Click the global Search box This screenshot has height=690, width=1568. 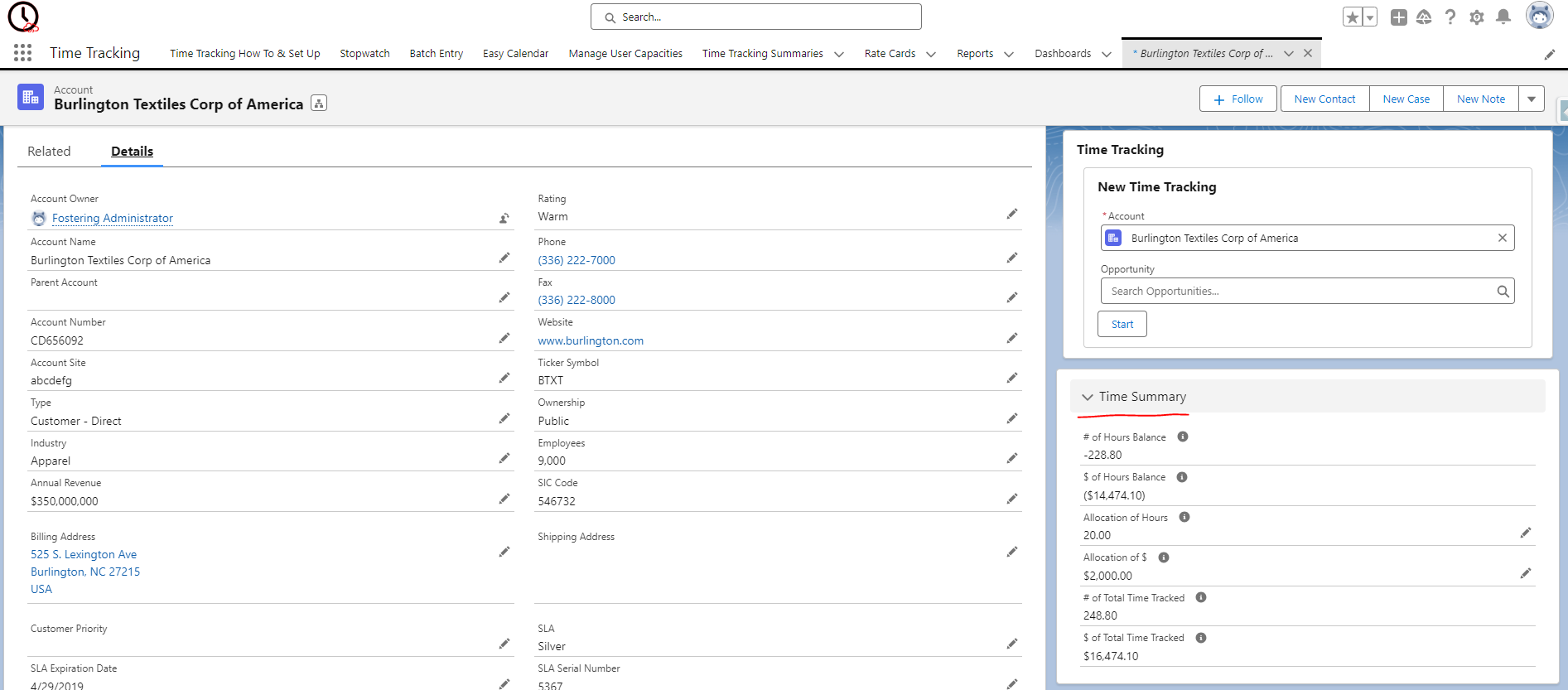(755, 17)
